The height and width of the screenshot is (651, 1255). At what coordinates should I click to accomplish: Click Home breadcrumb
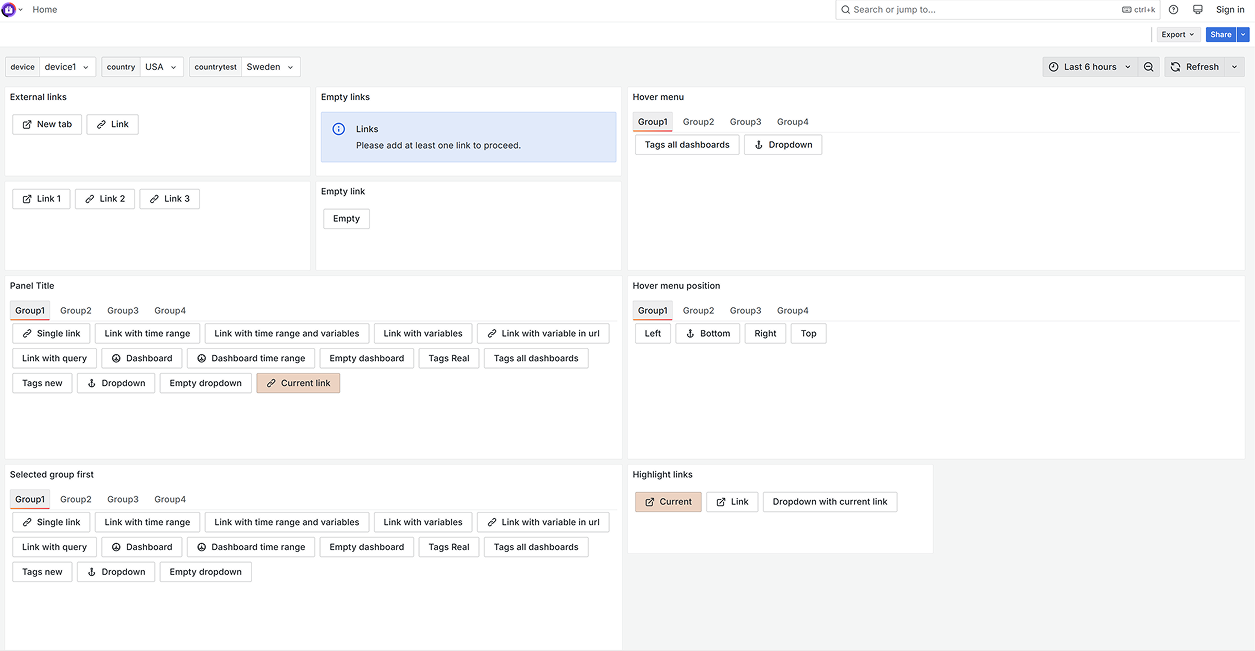(45, 10)
